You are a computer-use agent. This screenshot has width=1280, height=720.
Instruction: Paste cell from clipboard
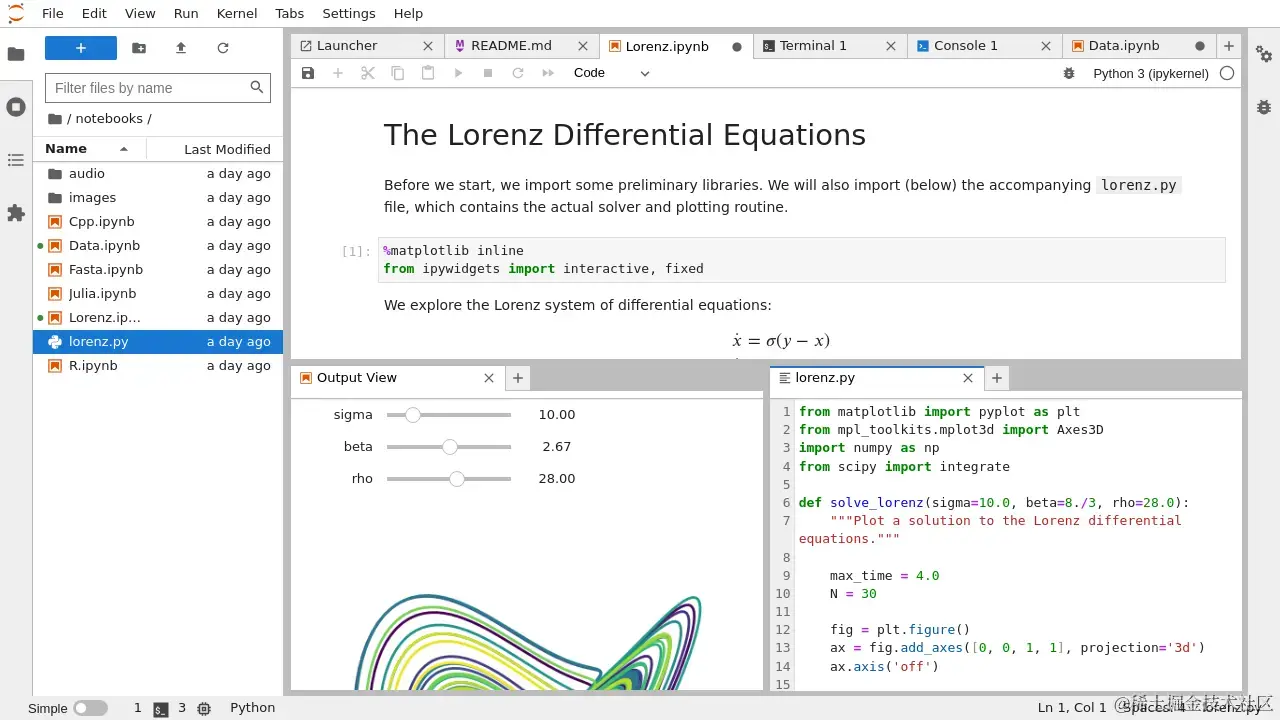tap(428, 73)
